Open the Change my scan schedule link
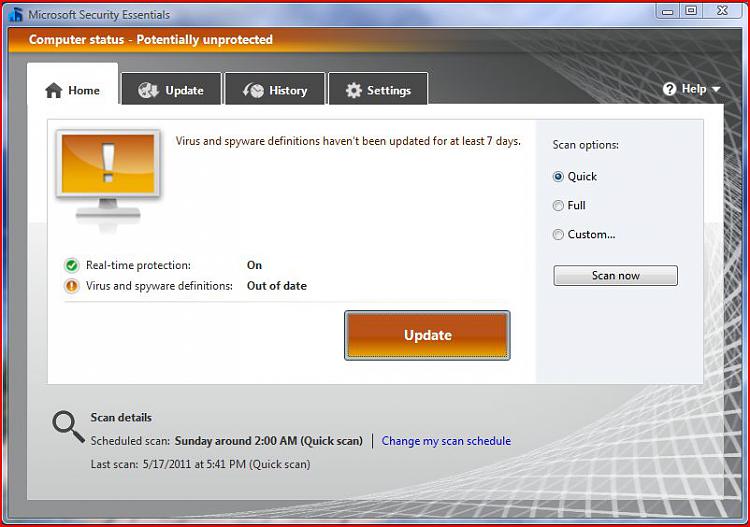750x527 pixels. tap(446, 441)
